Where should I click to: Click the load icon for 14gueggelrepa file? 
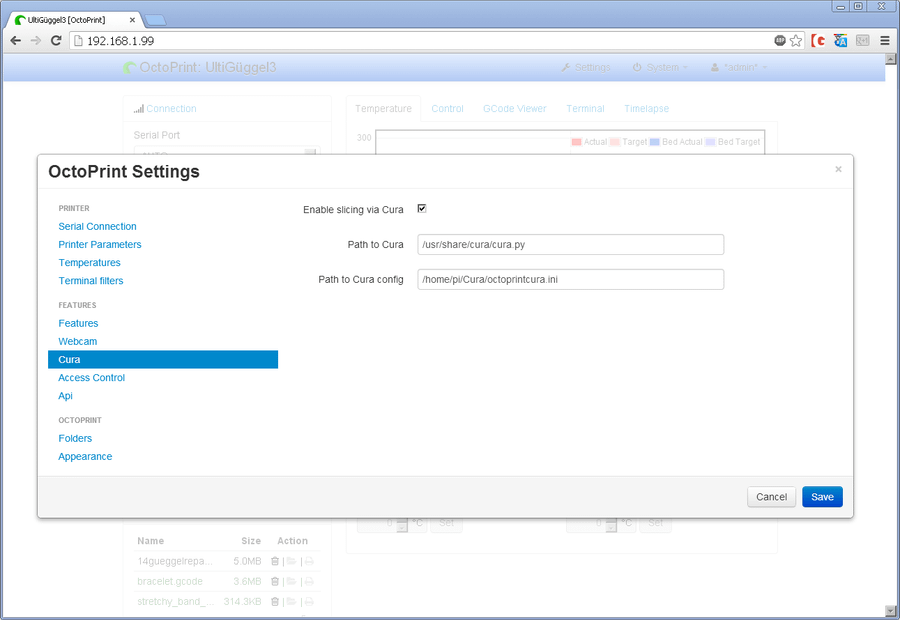292,561
